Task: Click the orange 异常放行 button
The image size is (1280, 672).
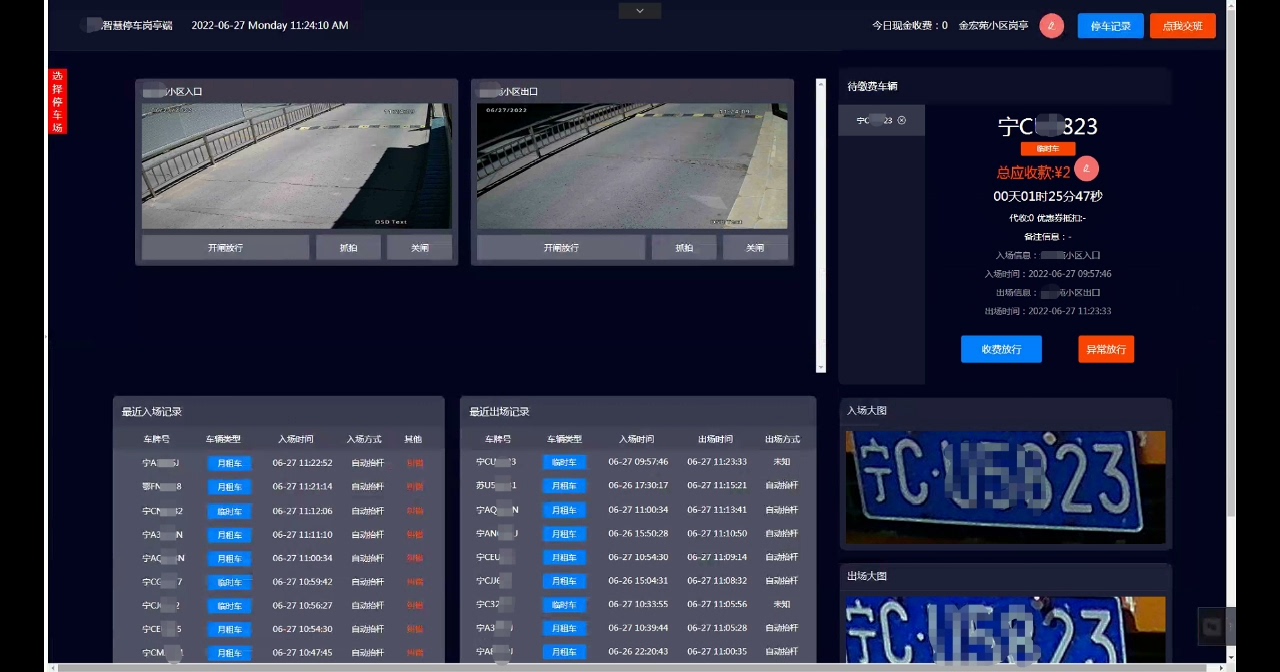Action: pyautogui.click(x=1106, y=349)
